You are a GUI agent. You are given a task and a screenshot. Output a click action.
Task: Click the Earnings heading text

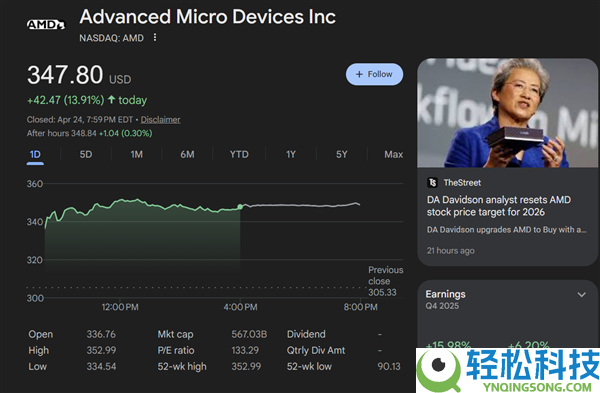click(x=445, y=294)
